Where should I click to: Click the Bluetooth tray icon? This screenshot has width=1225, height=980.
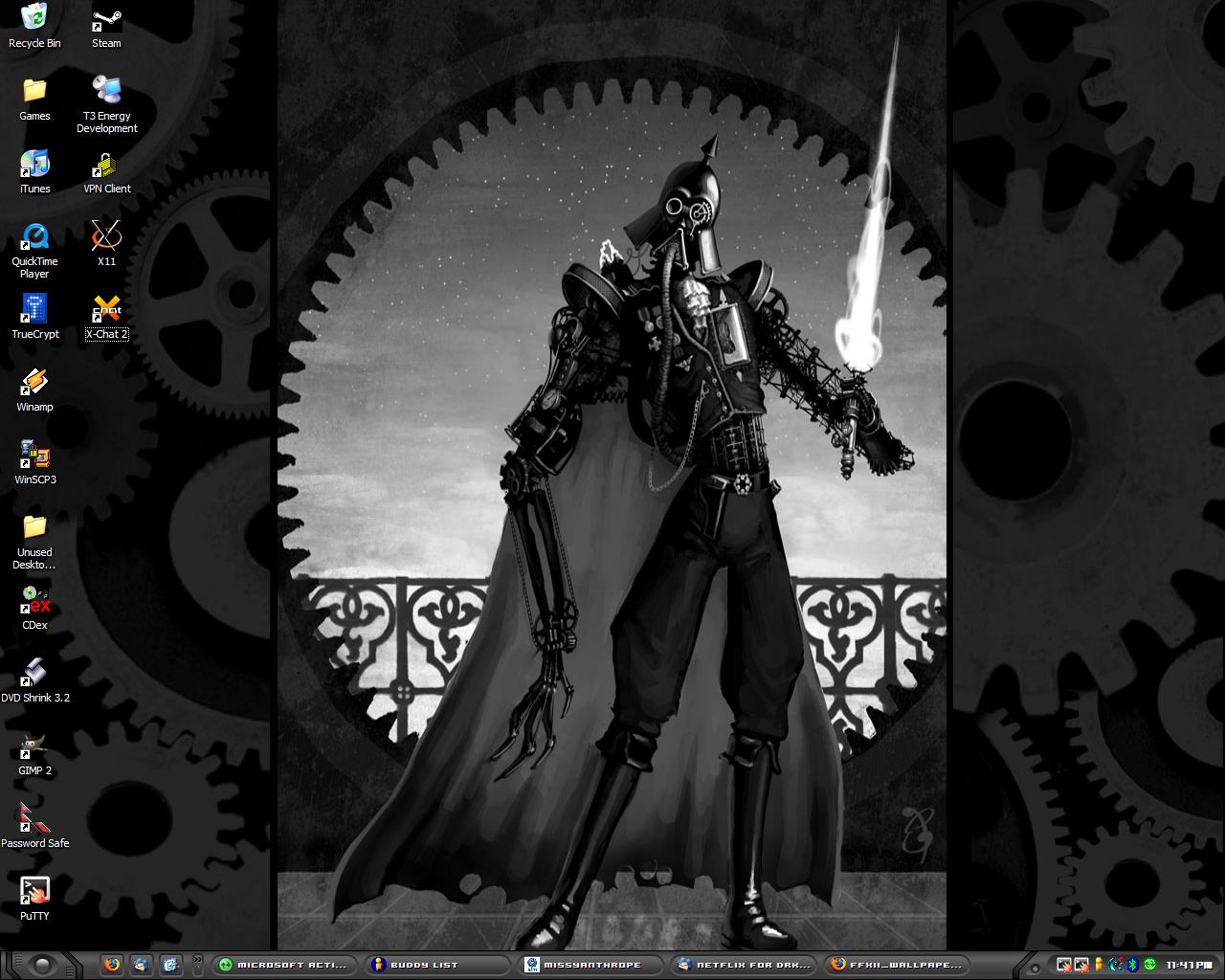click(1133, 965)
